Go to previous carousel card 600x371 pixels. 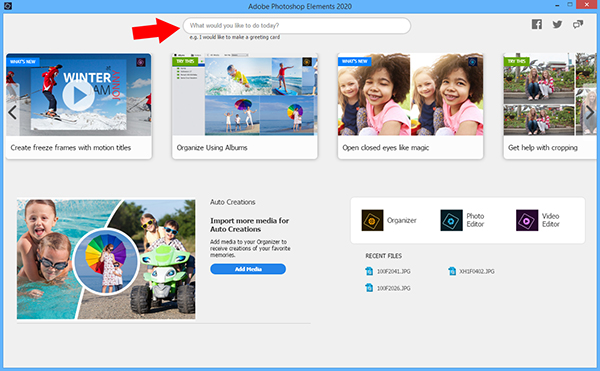[12, 112]
